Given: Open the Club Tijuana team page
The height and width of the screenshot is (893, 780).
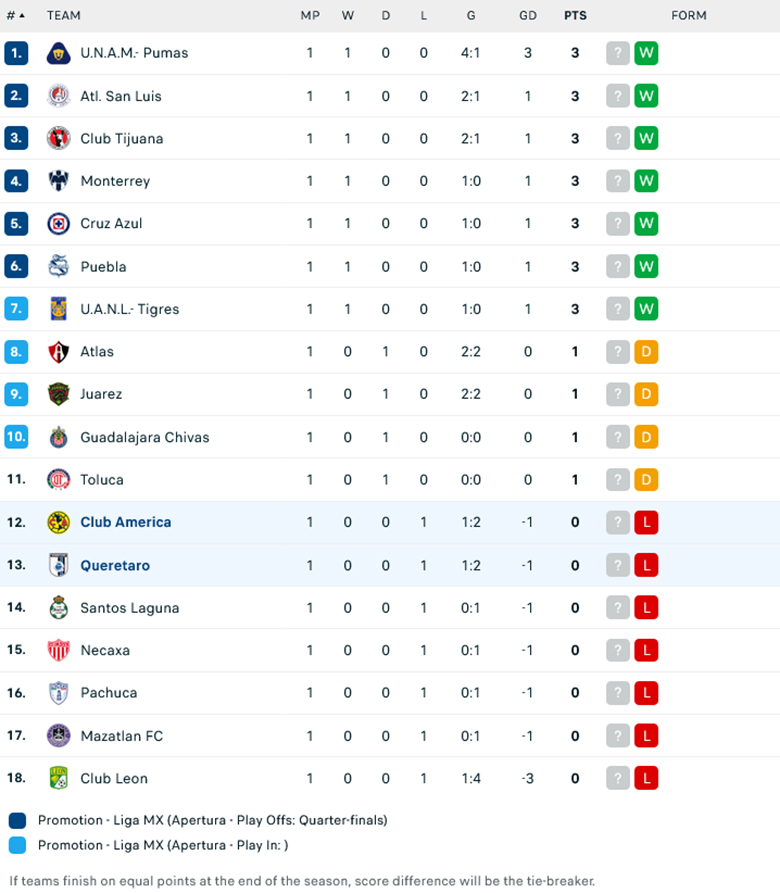Looking at the screenshot, I should (121, 138).
